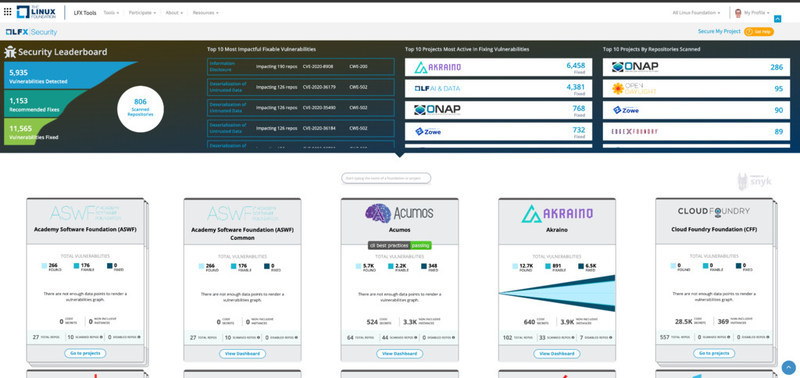The height and width of the screenshot is (378, 800).
Task: Click the Akraino card logo
Action: [557, 214]
